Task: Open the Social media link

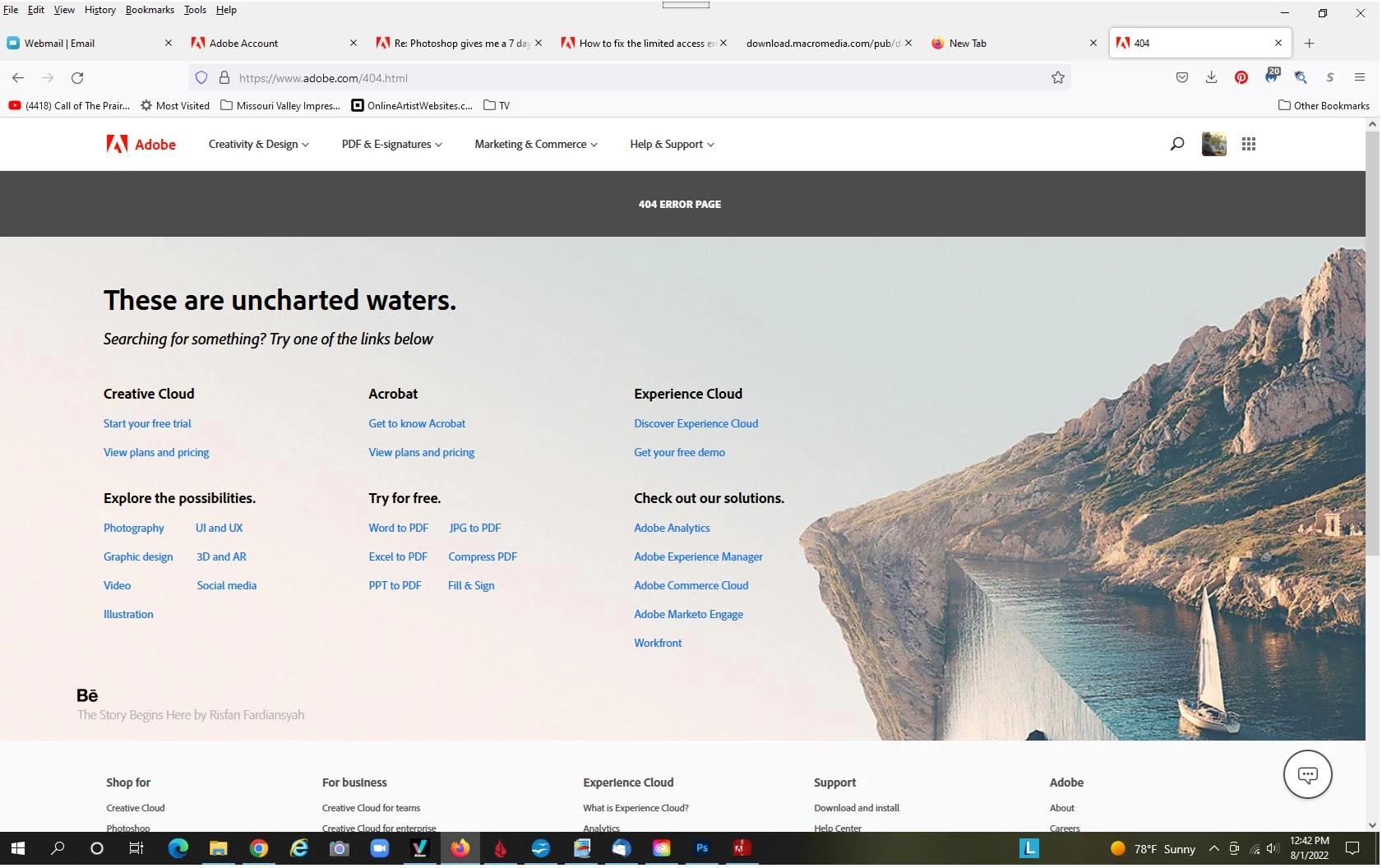Action: click(x=227, y=586)
